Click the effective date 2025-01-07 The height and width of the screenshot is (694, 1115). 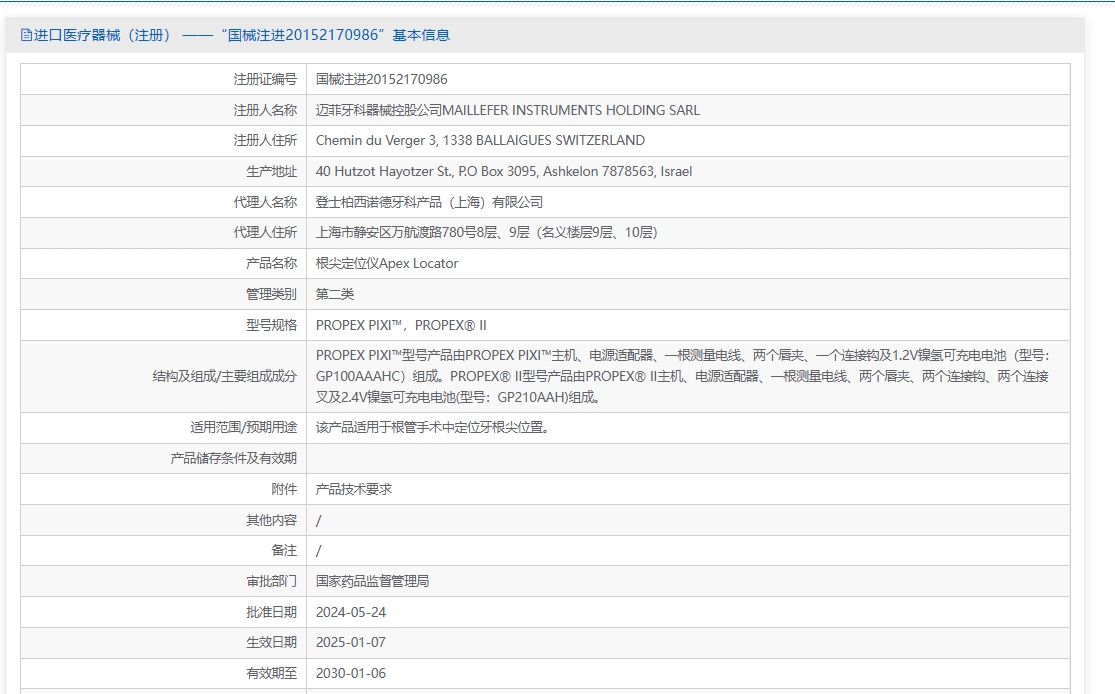(351, 642)
